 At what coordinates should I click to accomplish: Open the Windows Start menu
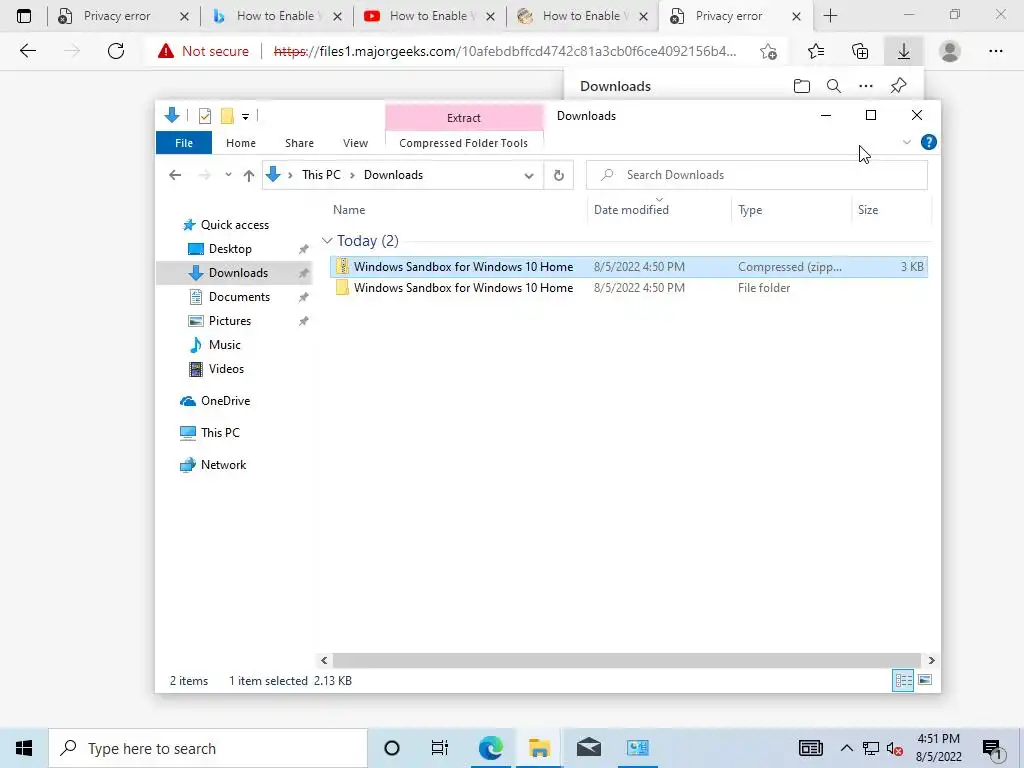[24, 748]
